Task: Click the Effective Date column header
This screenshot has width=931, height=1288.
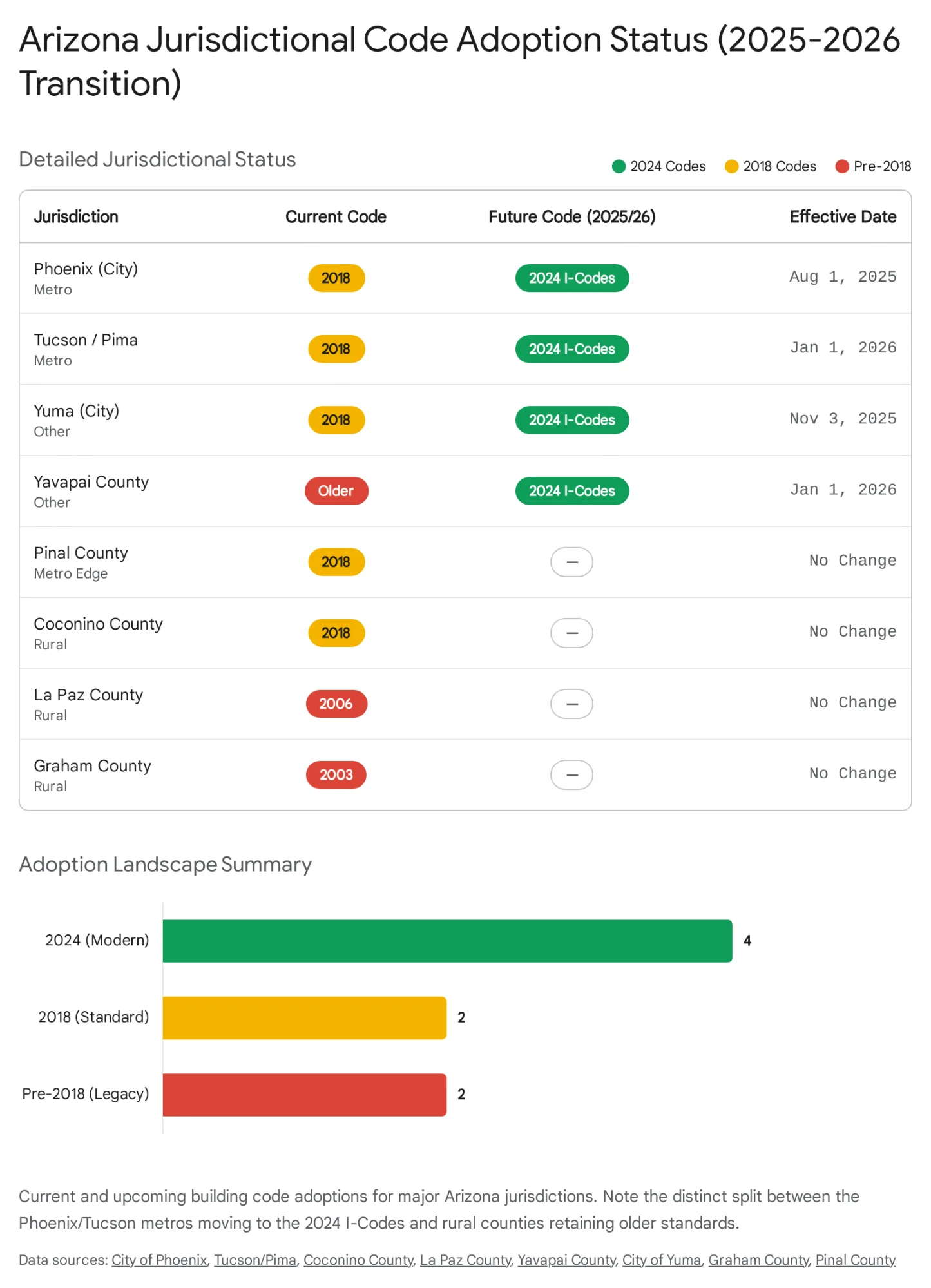Action: [842, 217]
